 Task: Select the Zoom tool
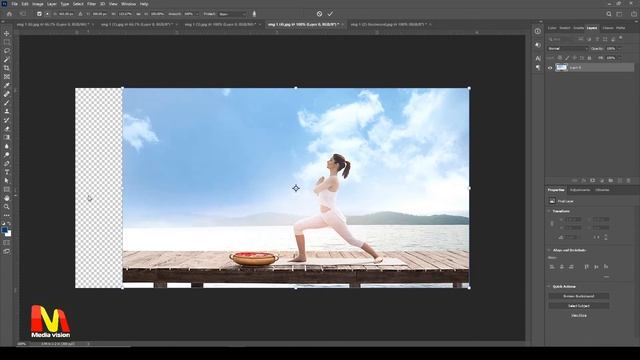[7, 207]
